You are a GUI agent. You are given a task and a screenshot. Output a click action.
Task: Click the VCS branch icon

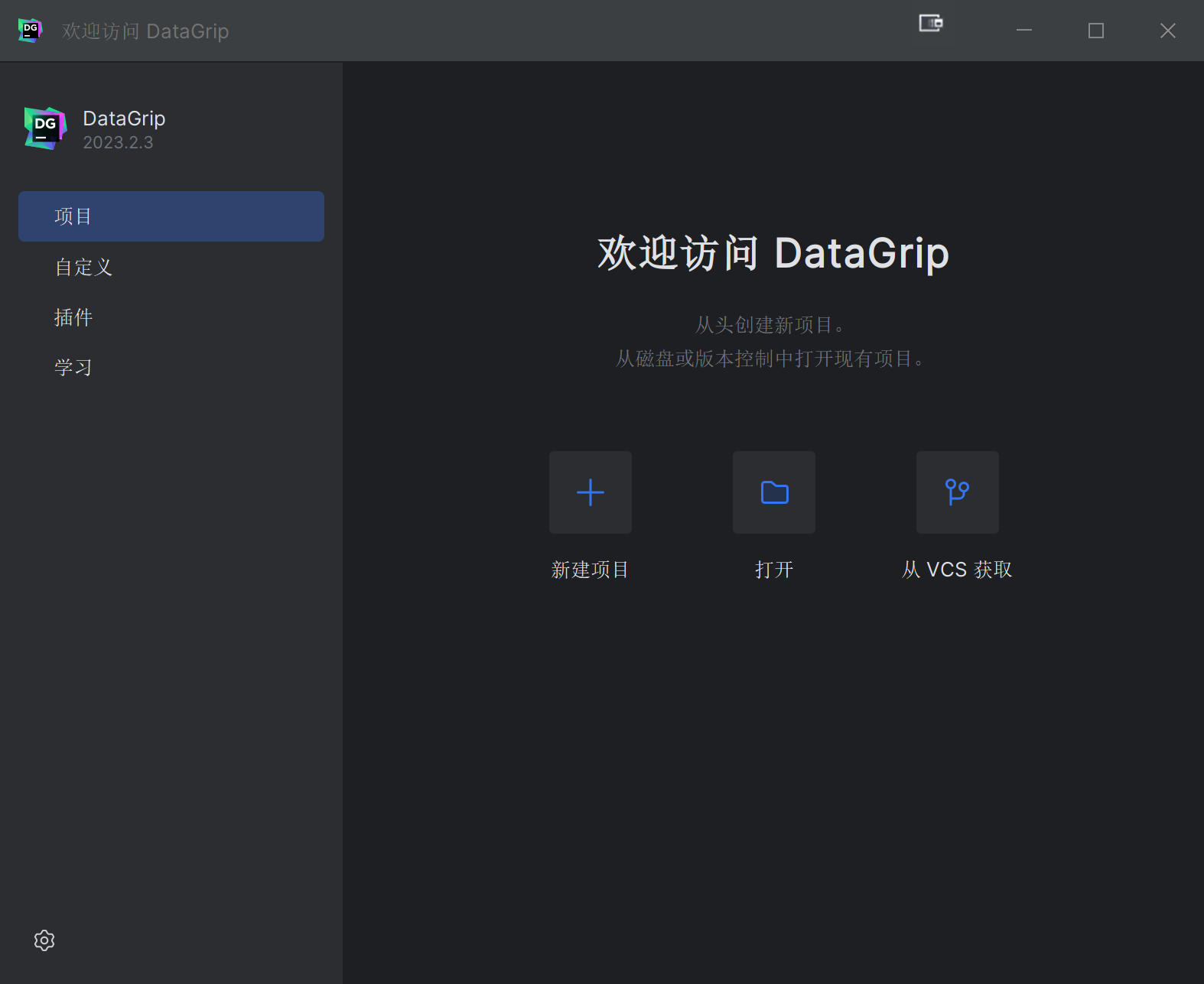[958, 492]
